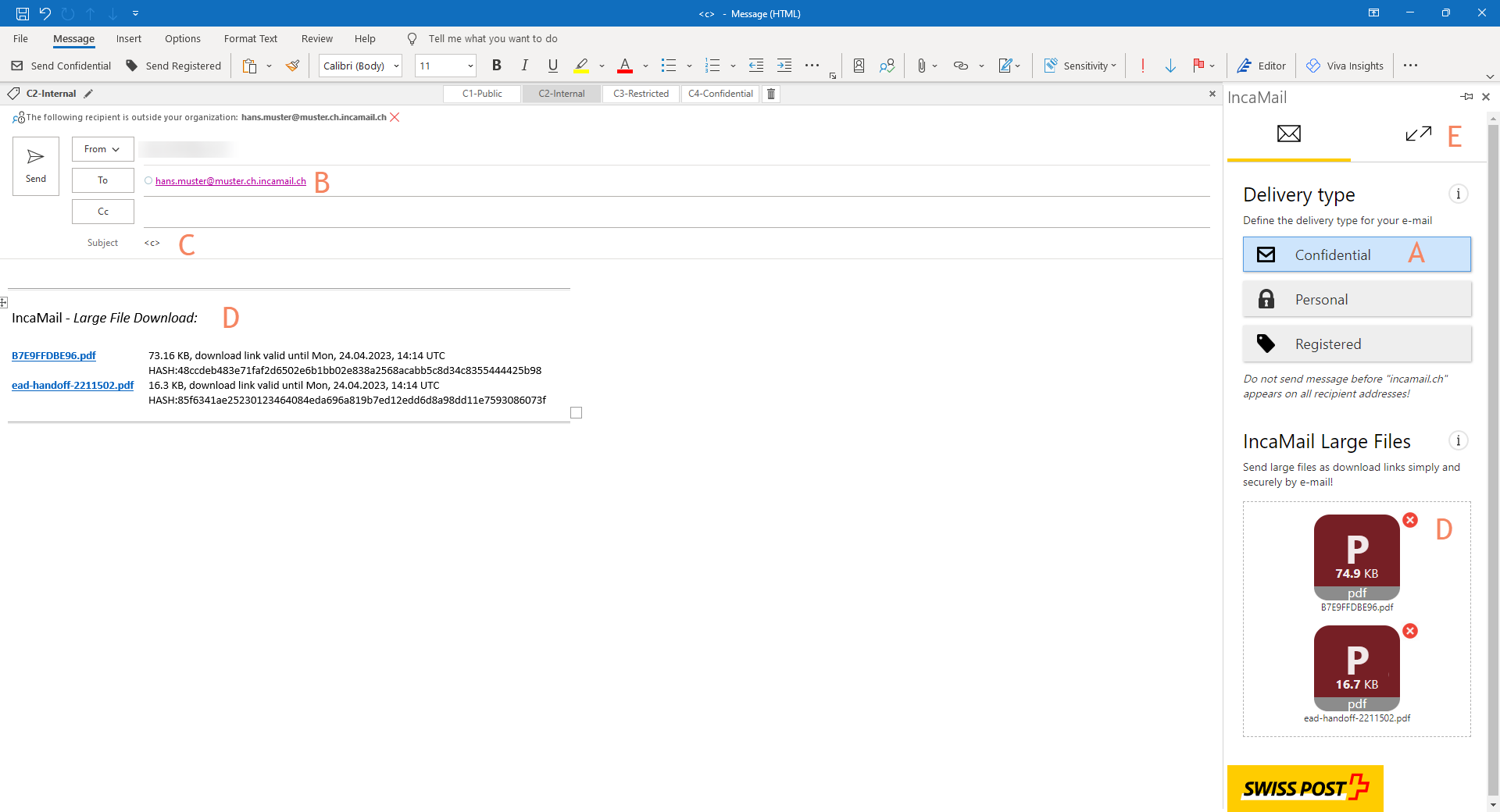Image resolution: width=1500 pixels, height=812 pixels.
Task: Remove the ead-handoff-2211502.pdf attachment
Action: [1411, 631]
